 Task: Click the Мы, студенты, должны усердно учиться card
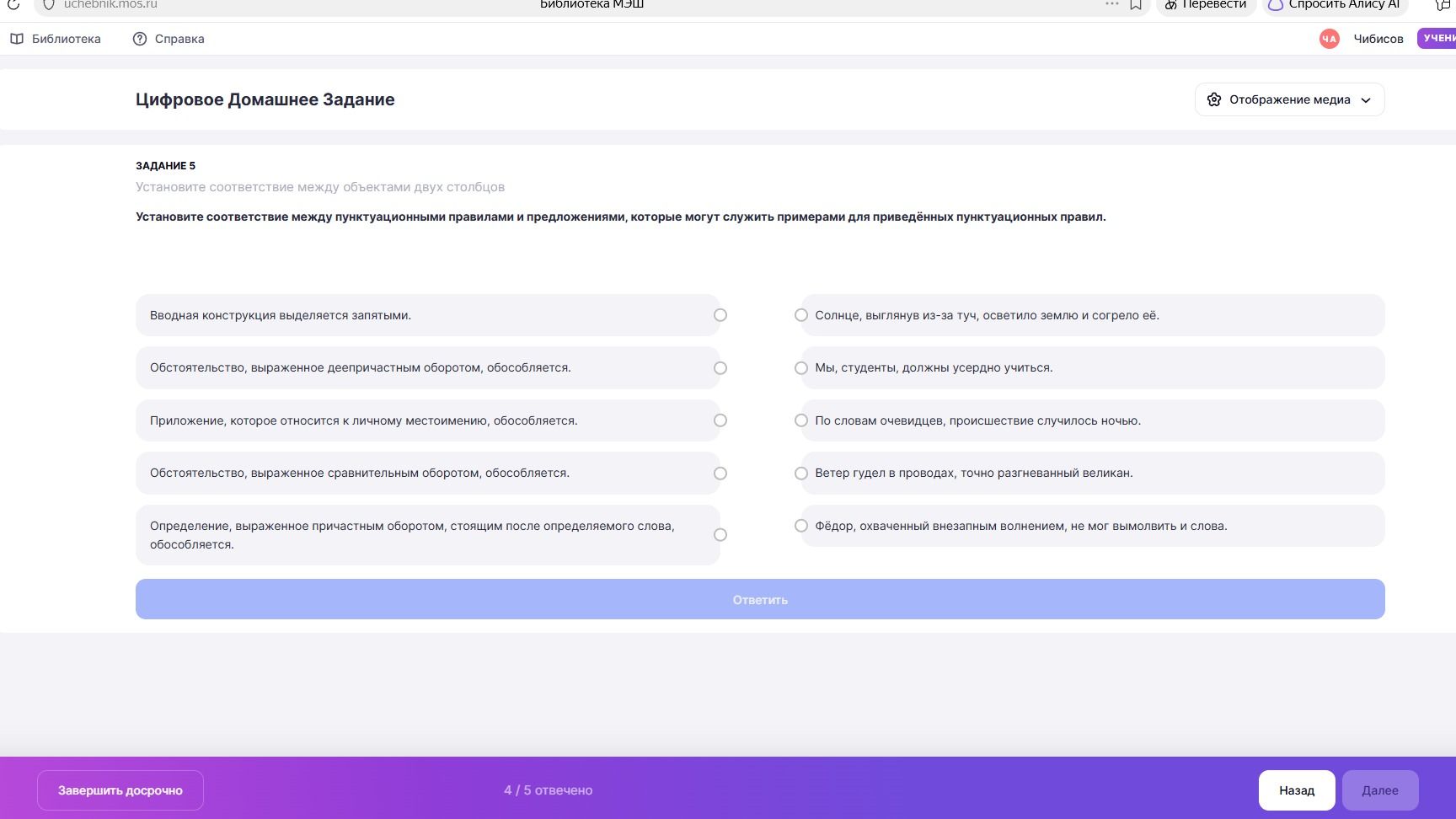1093,367
